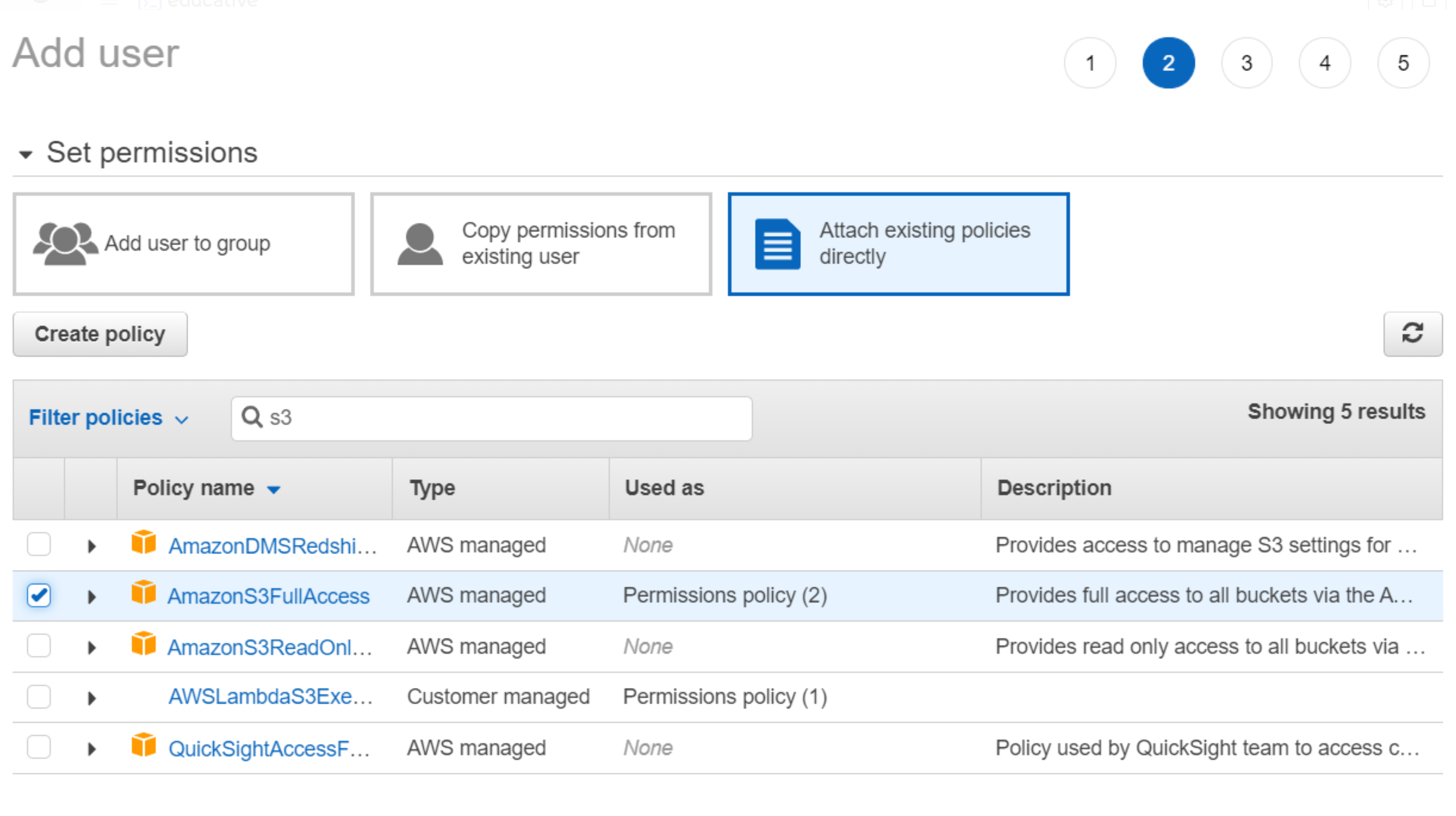
Task: Click Permissions policy (2) cell
Action: 725,595
